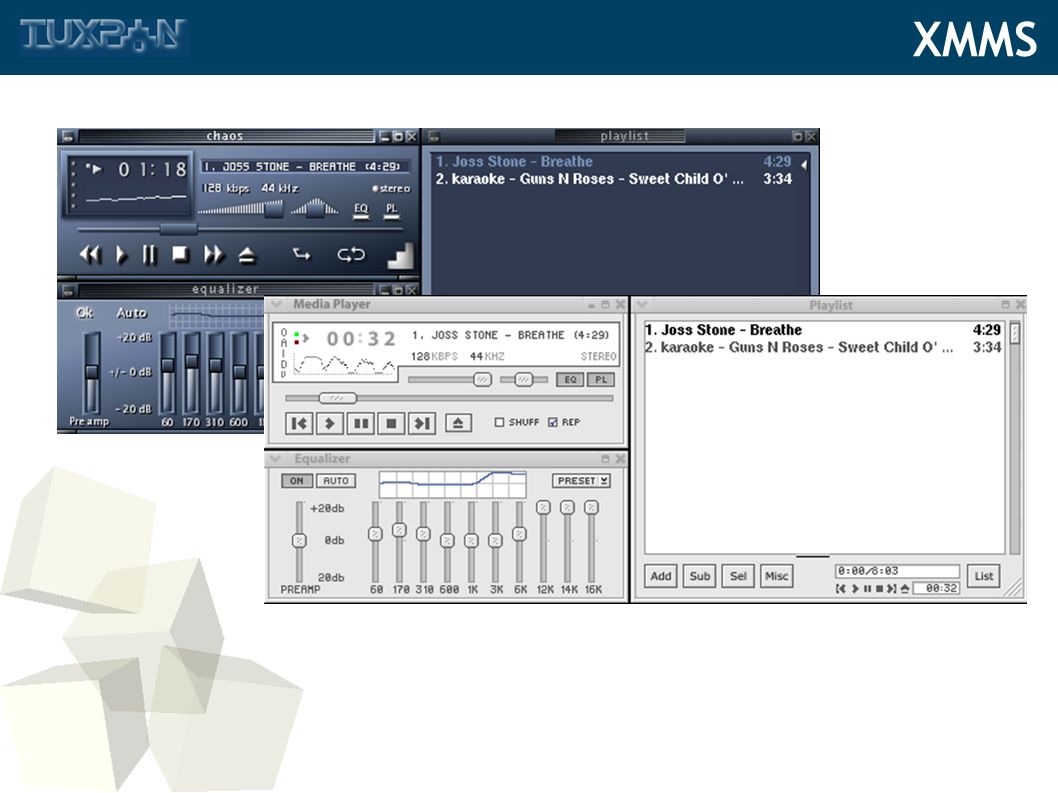Image resolution: width=1058 pixels, height=793 pixels.
Task: Click PREAMP slider knob in light Equalizer
Action: pyautogui.click(x=299, y=541)
